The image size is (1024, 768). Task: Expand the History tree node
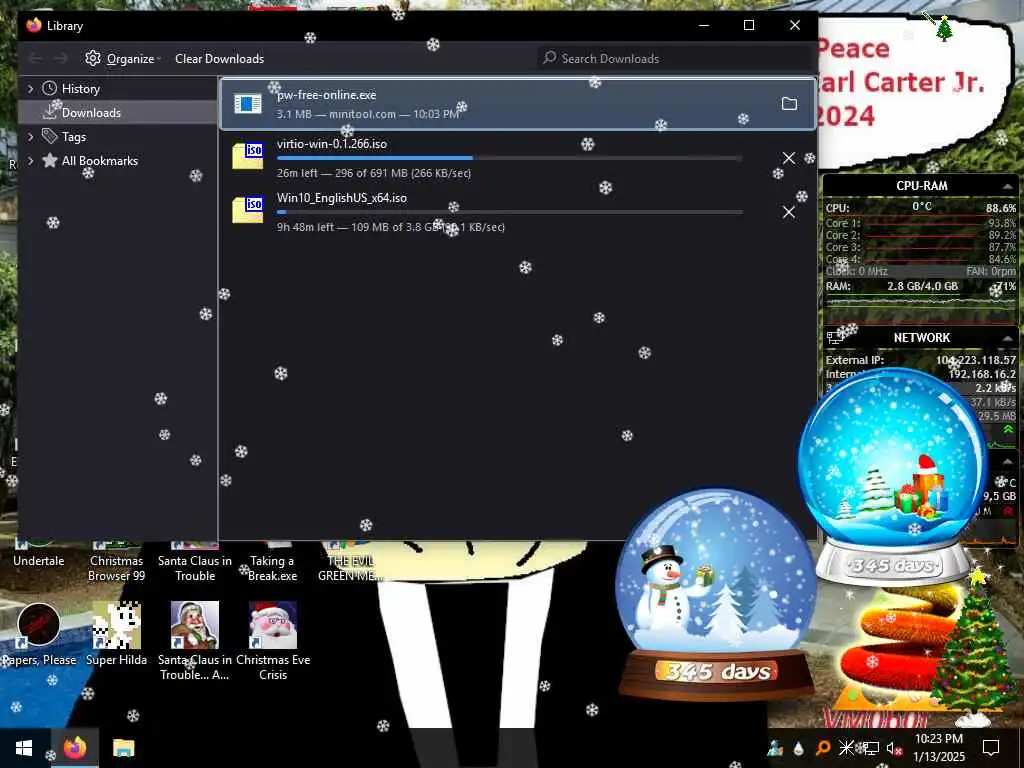pos(30,88)
